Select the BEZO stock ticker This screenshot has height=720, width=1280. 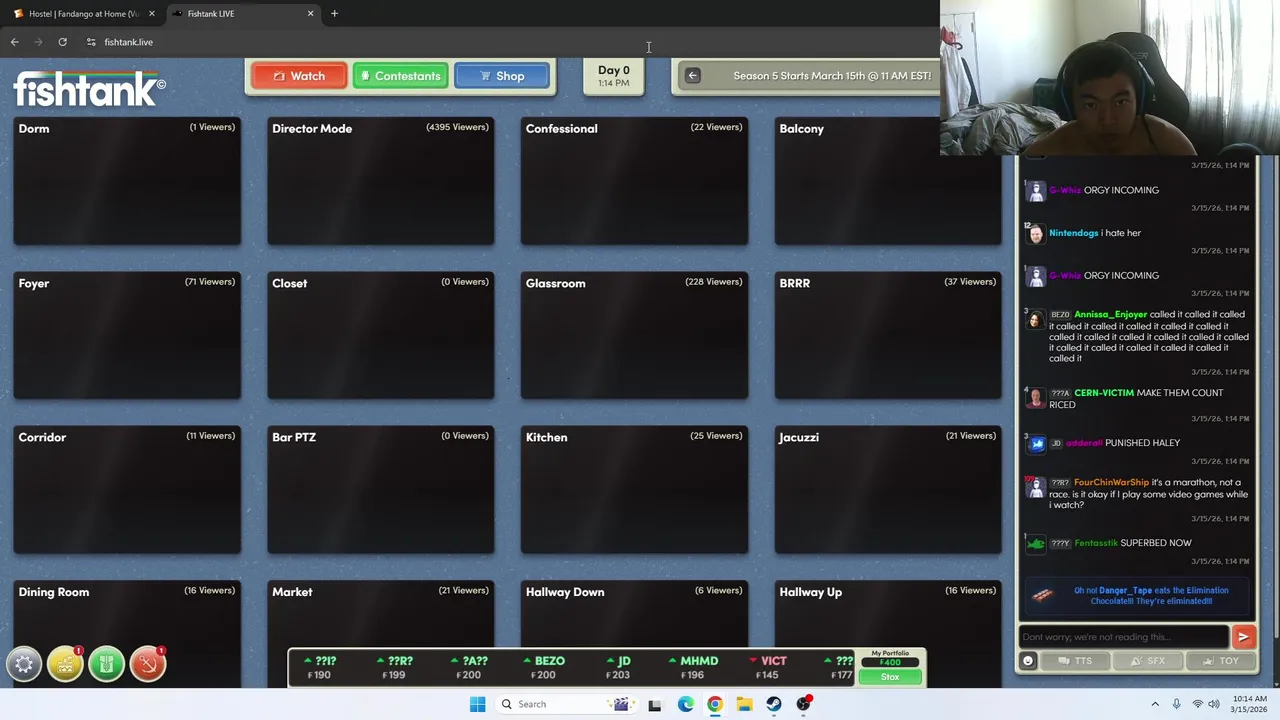[546, 667]
